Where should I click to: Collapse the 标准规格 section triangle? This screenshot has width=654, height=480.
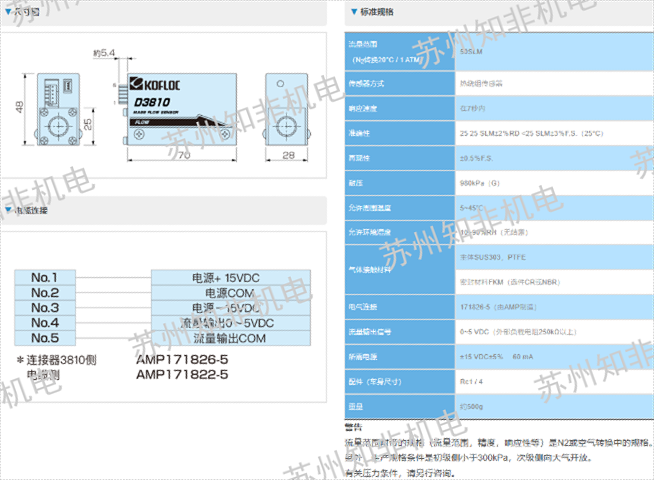[354, 11]
